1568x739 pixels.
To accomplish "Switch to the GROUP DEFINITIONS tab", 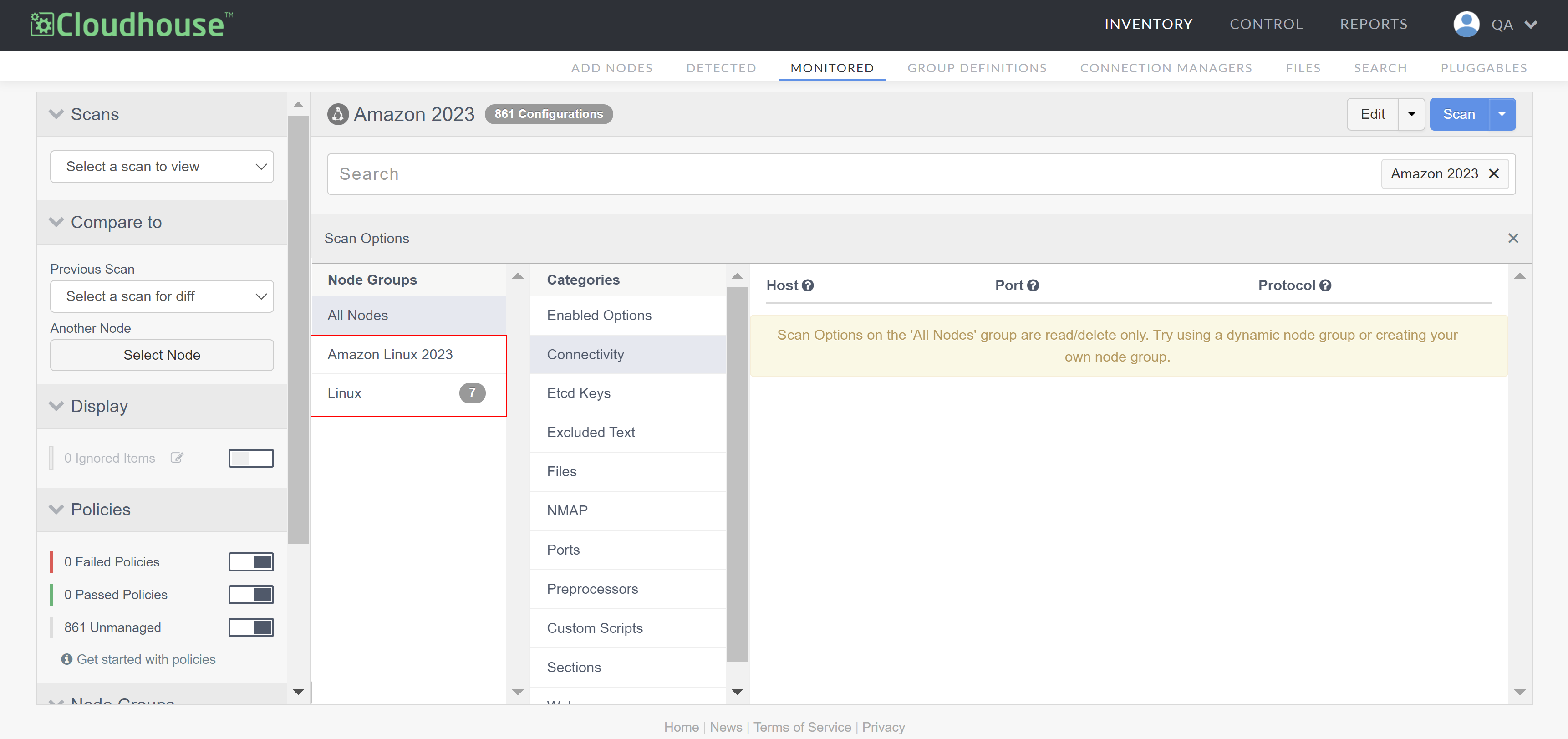I will (x=976, y=67).
